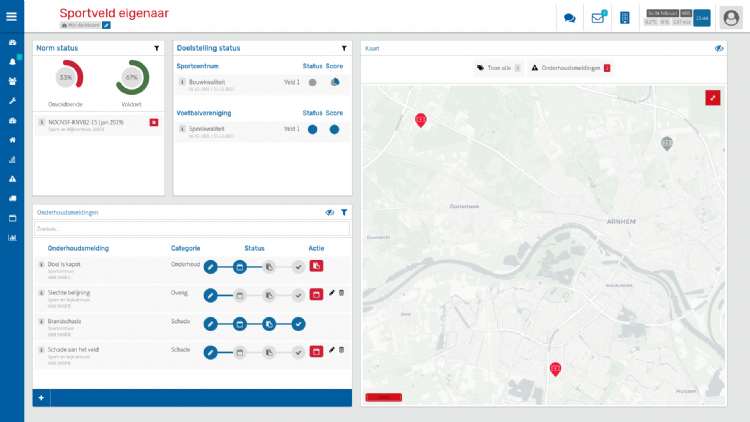The image size is (750, 422).
Task: Open the mail envelope icon in header
Action: (598, 17)
